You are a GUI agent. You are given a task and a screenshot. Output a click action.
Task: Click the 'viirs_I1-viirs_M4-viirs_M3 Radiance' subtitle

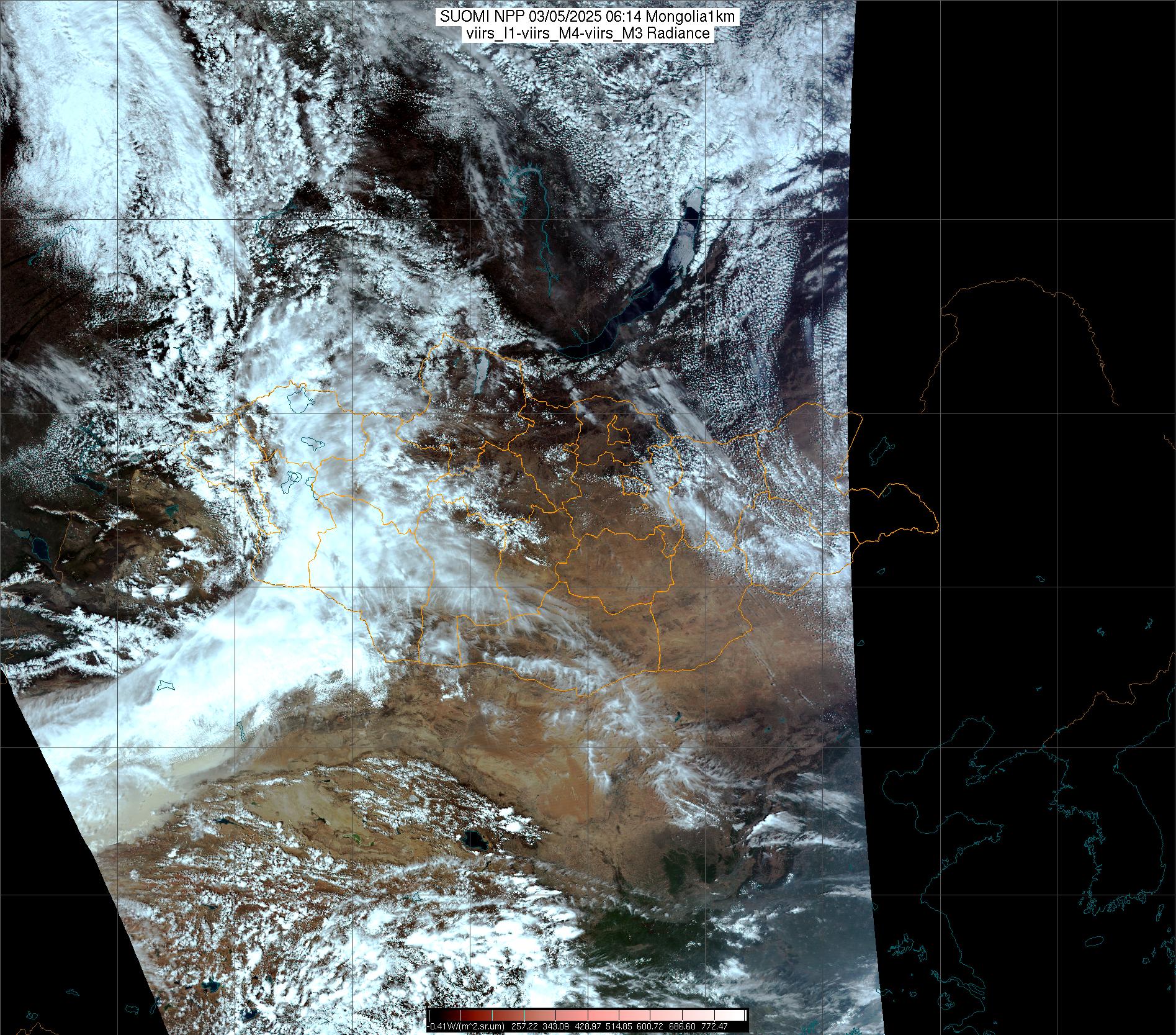pos(588,34)
